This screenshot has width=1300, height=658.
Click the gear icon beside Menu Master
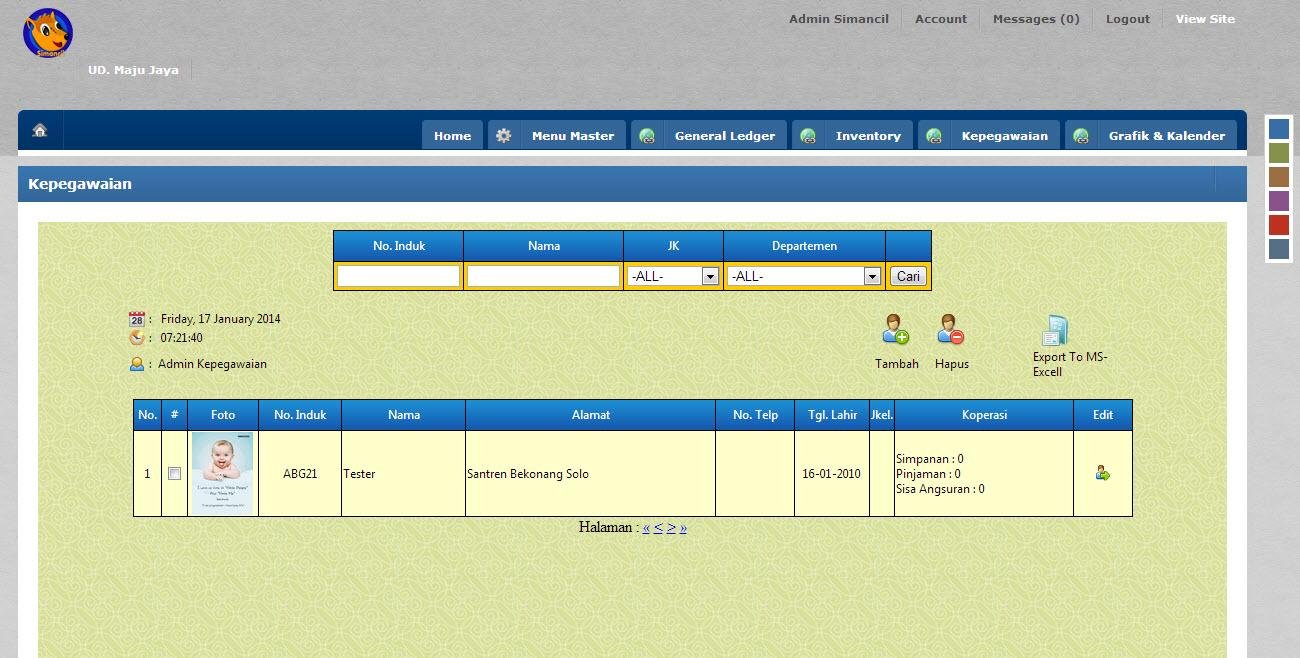tap(503, 134)
